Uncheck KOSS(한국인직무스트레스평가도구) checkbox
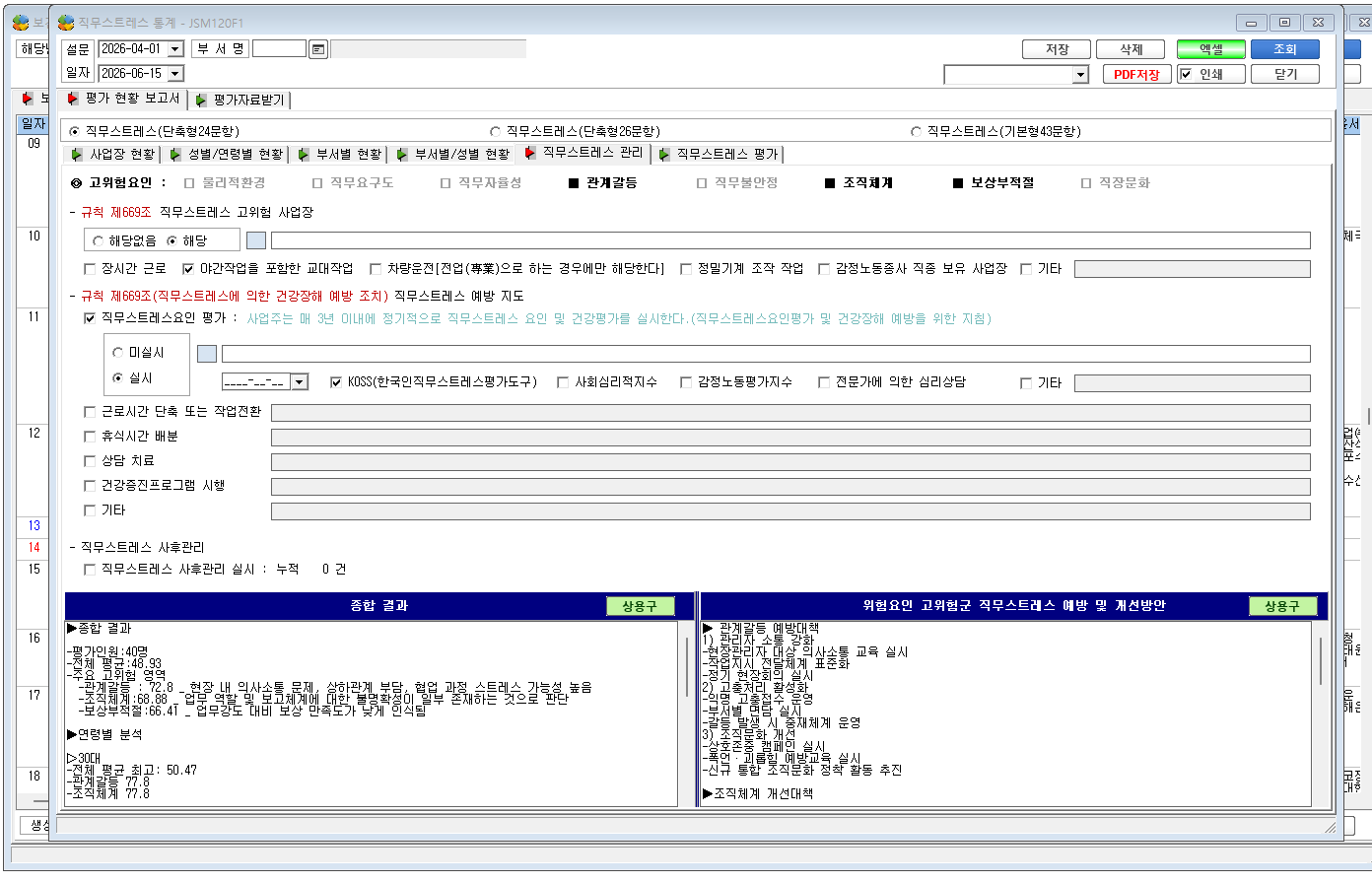Screen dimensions: 1372x883 (x=336, y=382)
